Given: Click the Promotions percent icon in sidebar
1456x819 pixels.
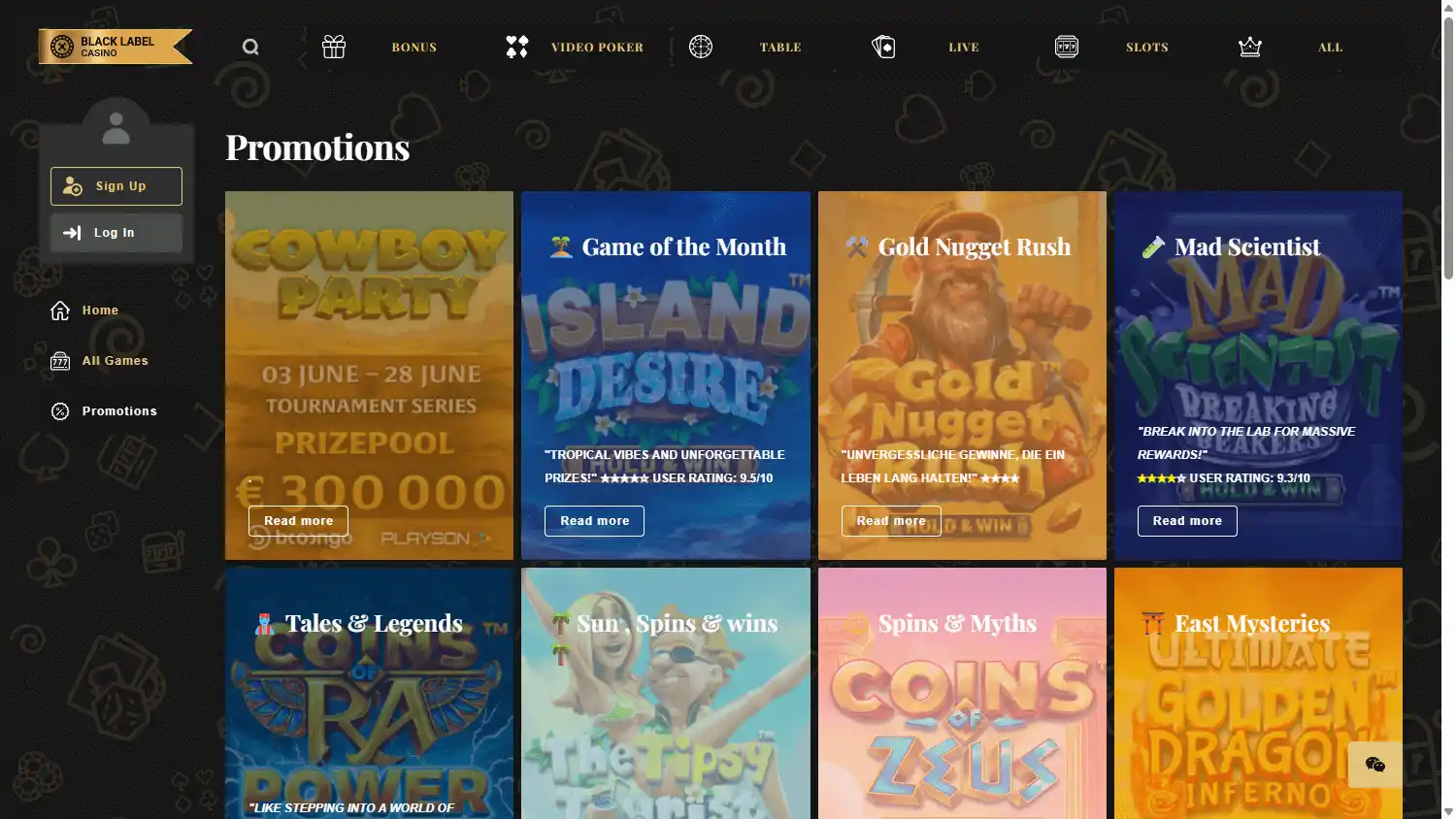Looking at the screenshot, I should coord(60,411).
